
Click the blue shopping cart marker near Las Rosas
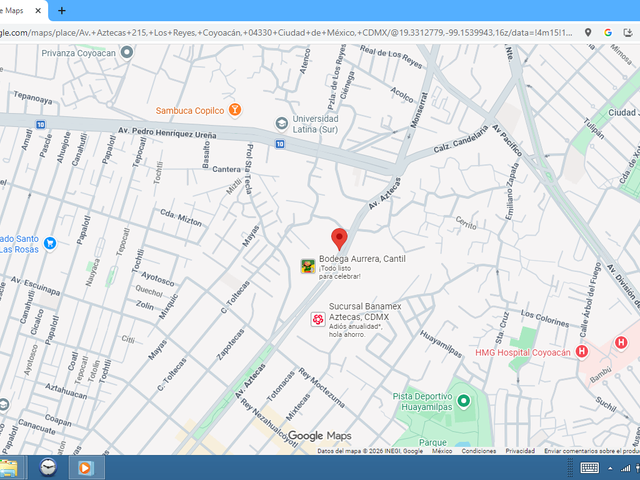50,244
